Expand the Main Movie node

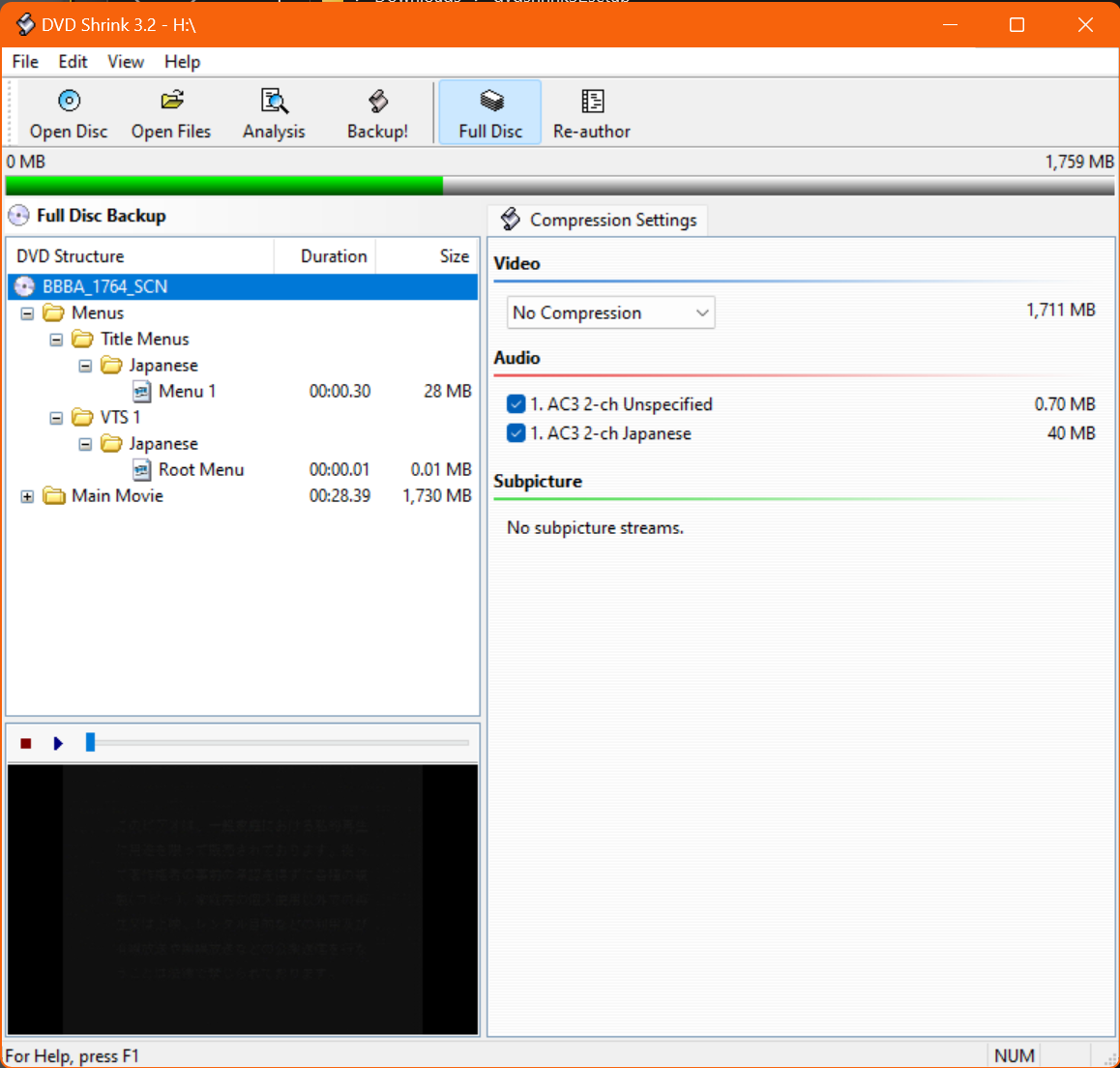click(27, 496)
